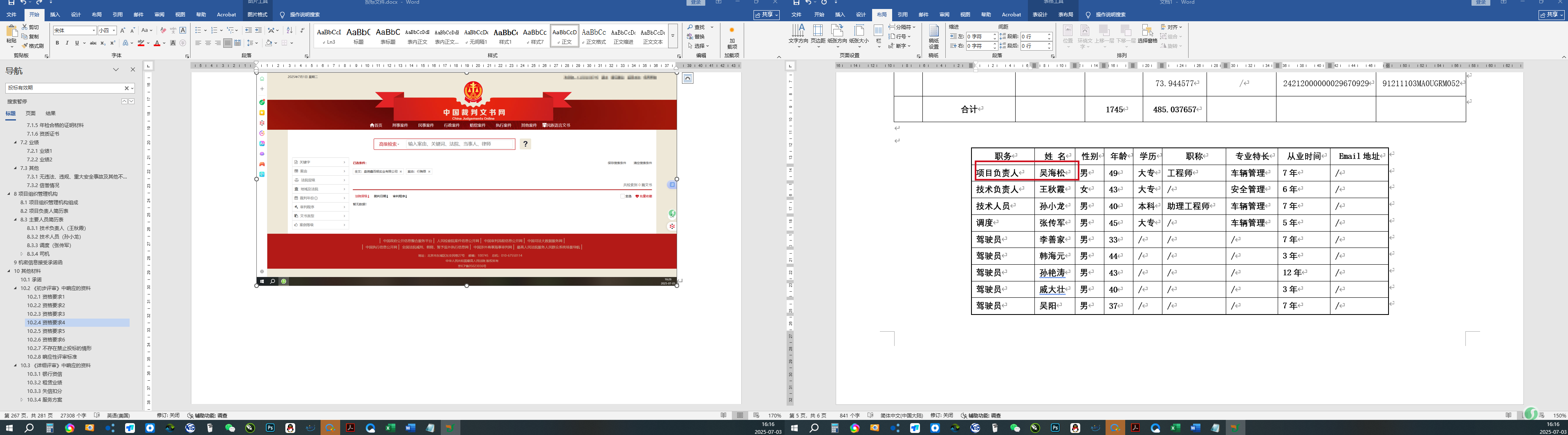Toggle Distributed paragraph alignment
Viewport: 1568px width, 435px height.
pyautogui.click(x=238, y=43)
